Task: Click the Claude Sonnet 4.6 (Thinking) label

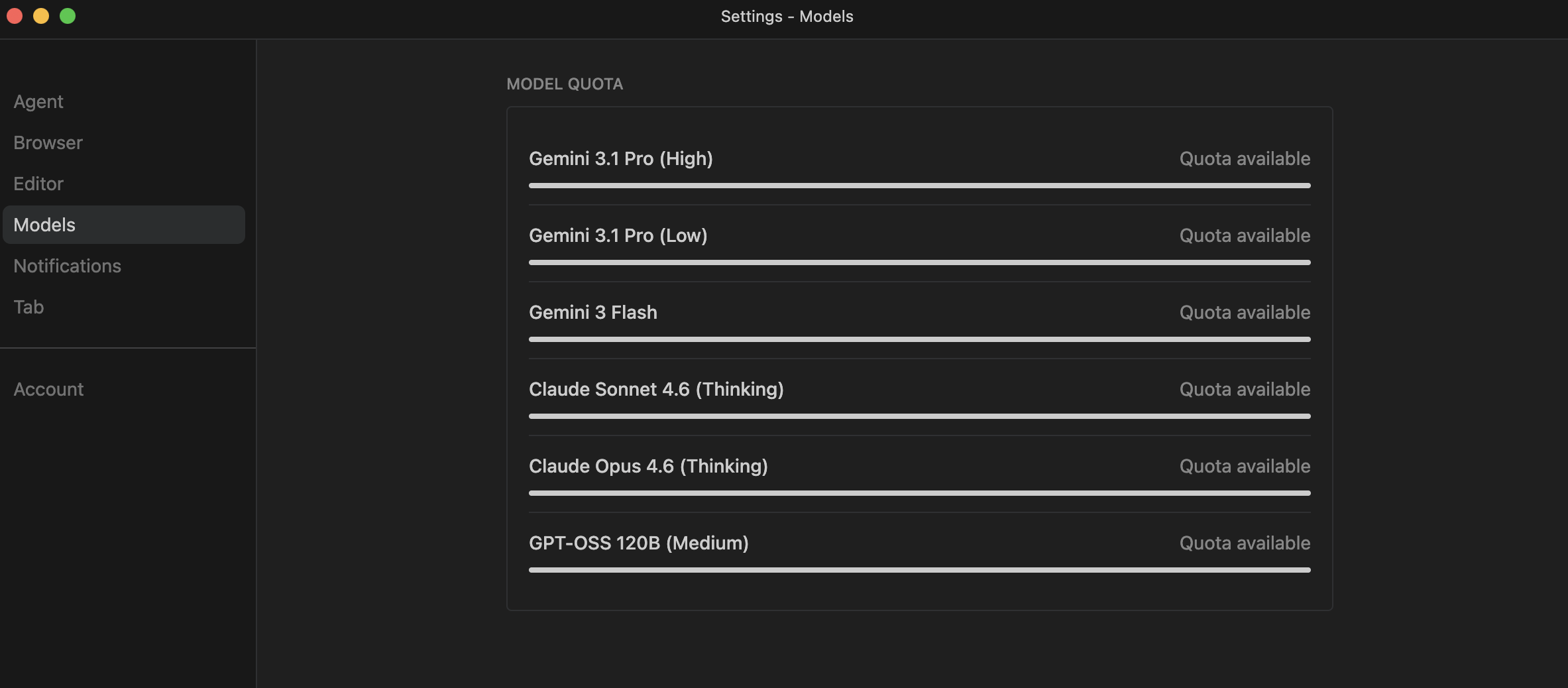Action: click(656, 389)
